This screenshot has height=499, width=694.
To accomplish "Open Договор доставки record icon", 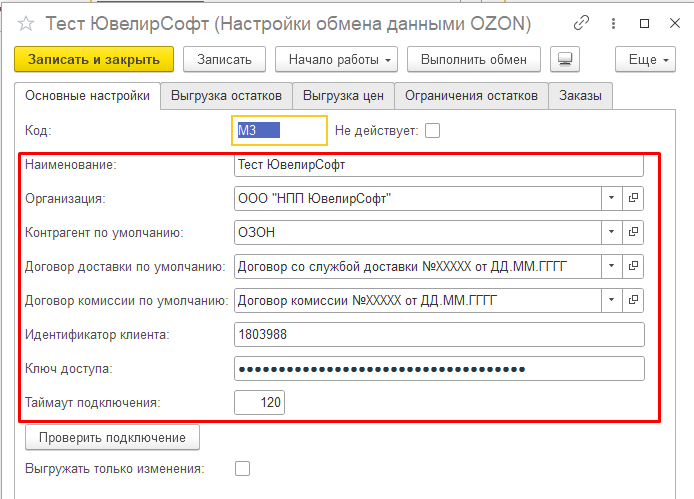I will [x=633, y=266].
